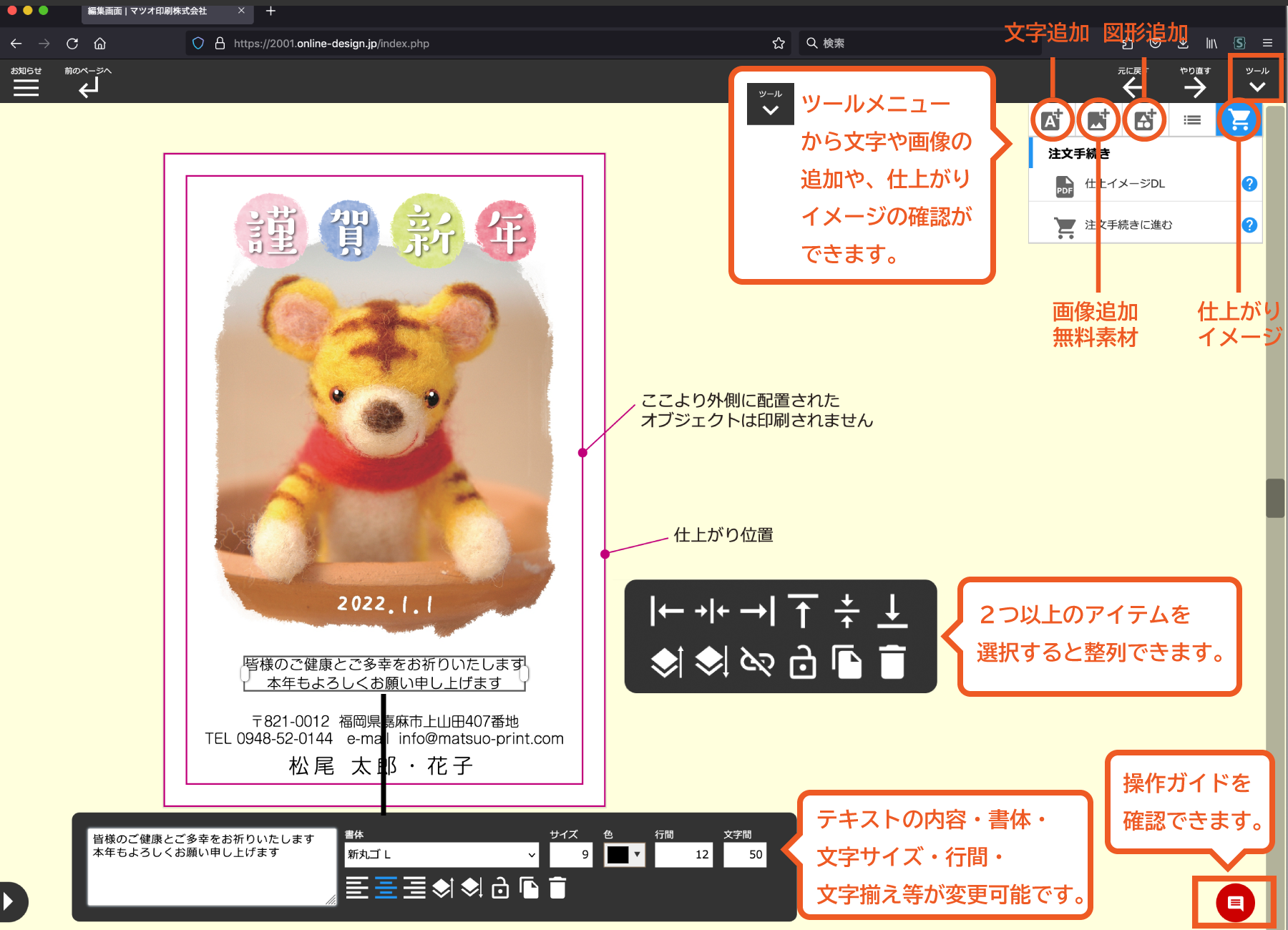Screen dimensions: 1288x930
Task: Toggle lock in bottom text panel
Action: click(x=500, y=888)
